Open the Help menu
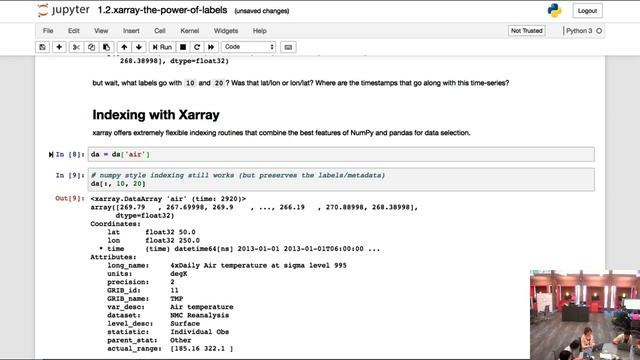 click(260, 31)
